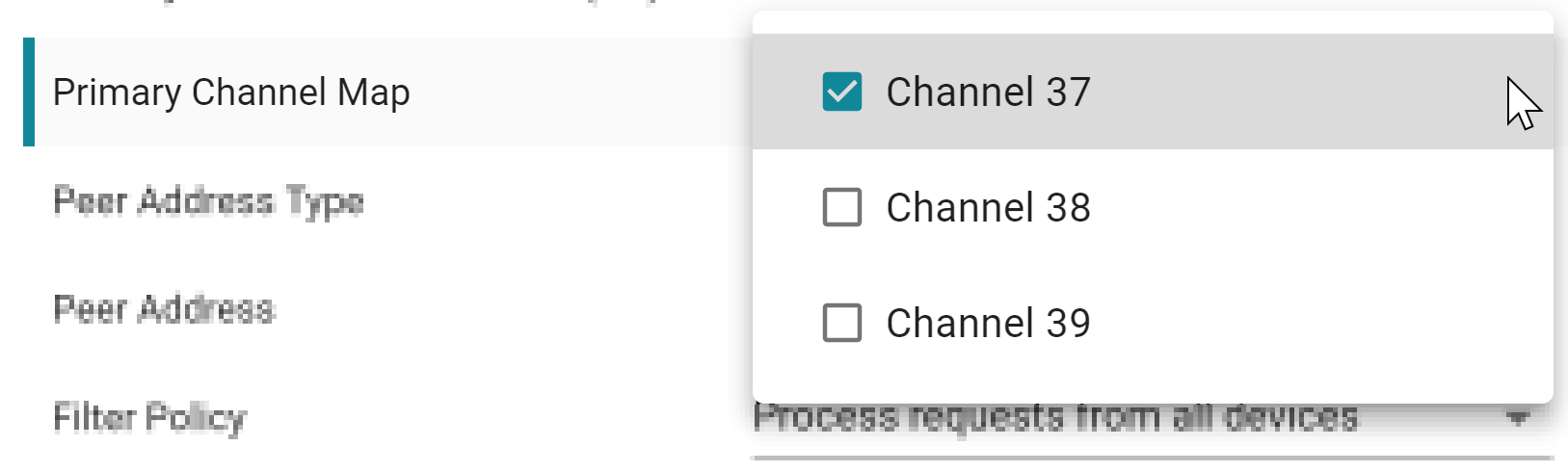Click teal marker beside Primary Channel Map
This screenshot has width=1568, height=472.
pyautogui.click(x=29, y=92)
